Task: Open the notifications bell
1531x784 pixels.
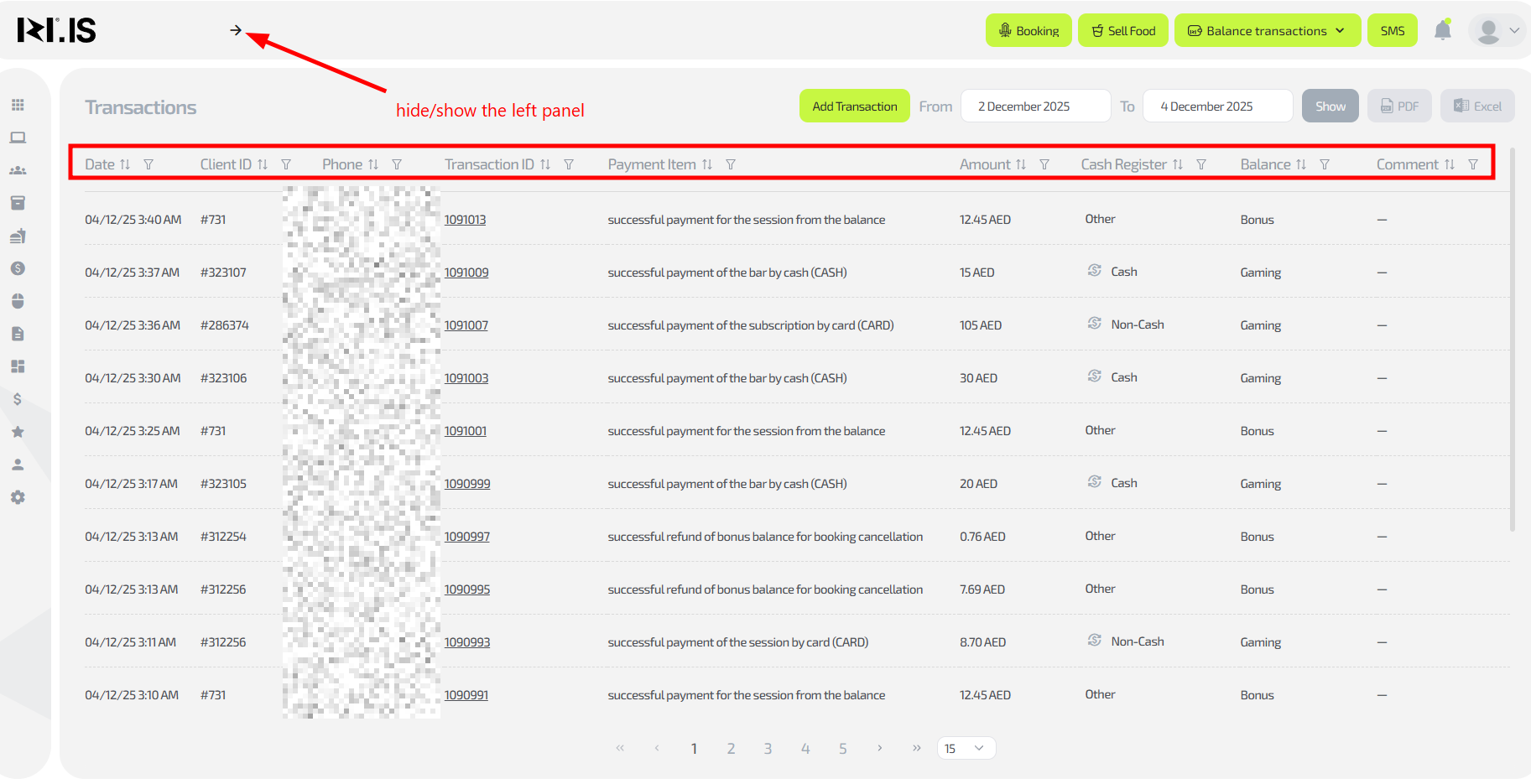Action: click(x=1442, y=31)
